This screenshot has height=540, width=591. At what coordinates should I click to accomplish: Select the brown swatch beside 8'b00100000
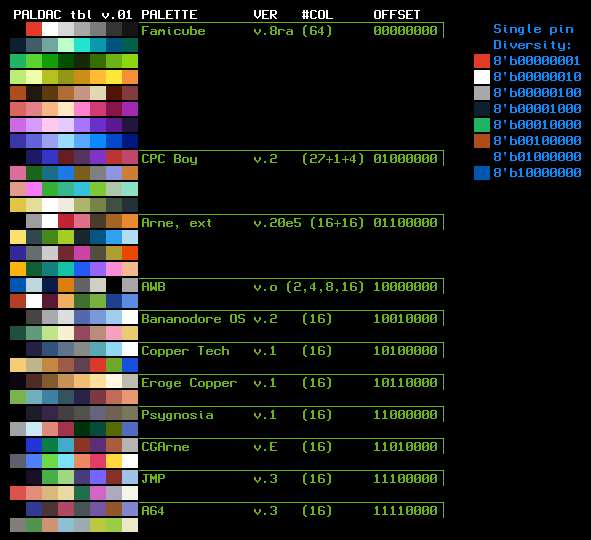click(482, 141)
